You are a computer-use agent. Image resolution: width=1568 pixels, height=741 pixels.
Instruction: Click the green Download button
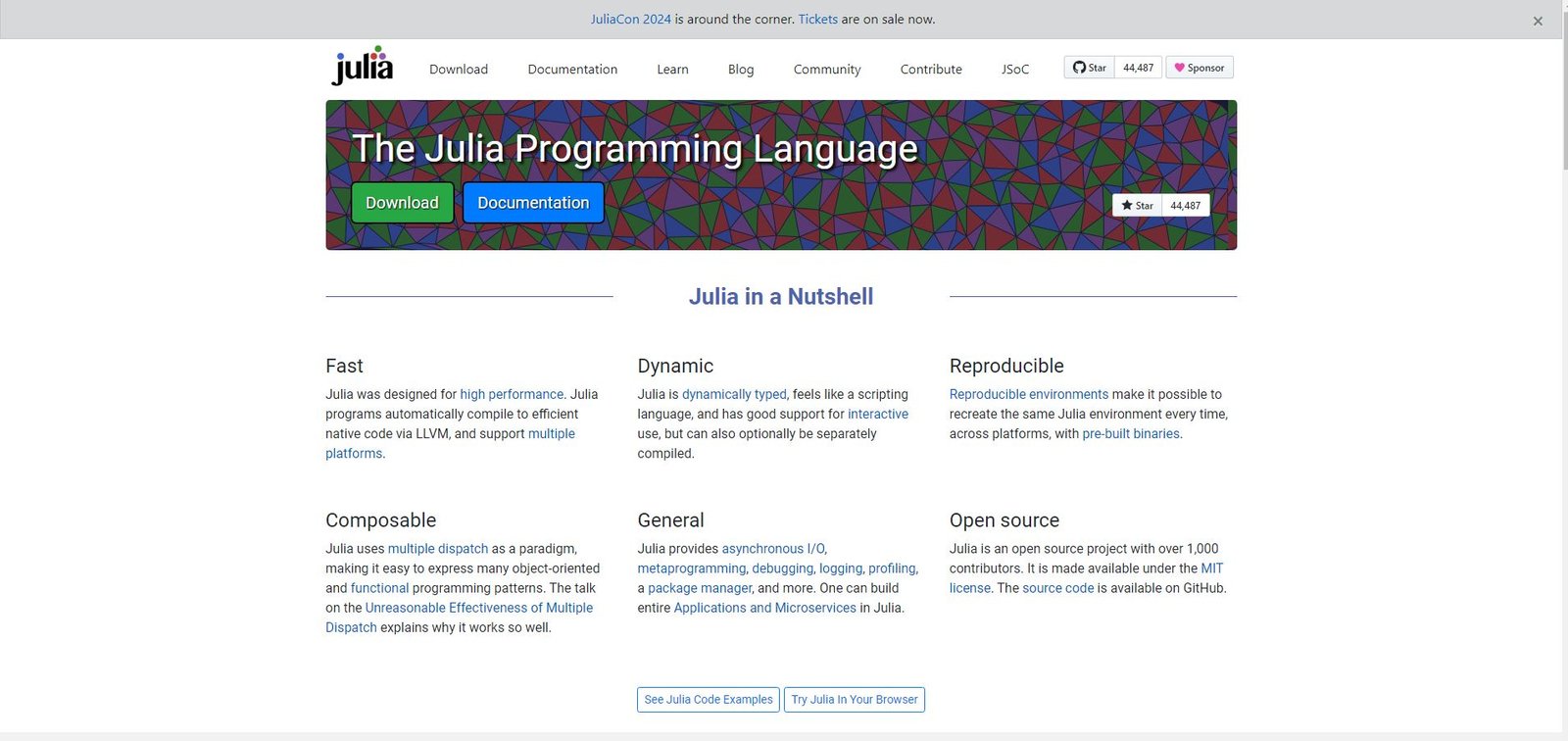click(402, 203)
